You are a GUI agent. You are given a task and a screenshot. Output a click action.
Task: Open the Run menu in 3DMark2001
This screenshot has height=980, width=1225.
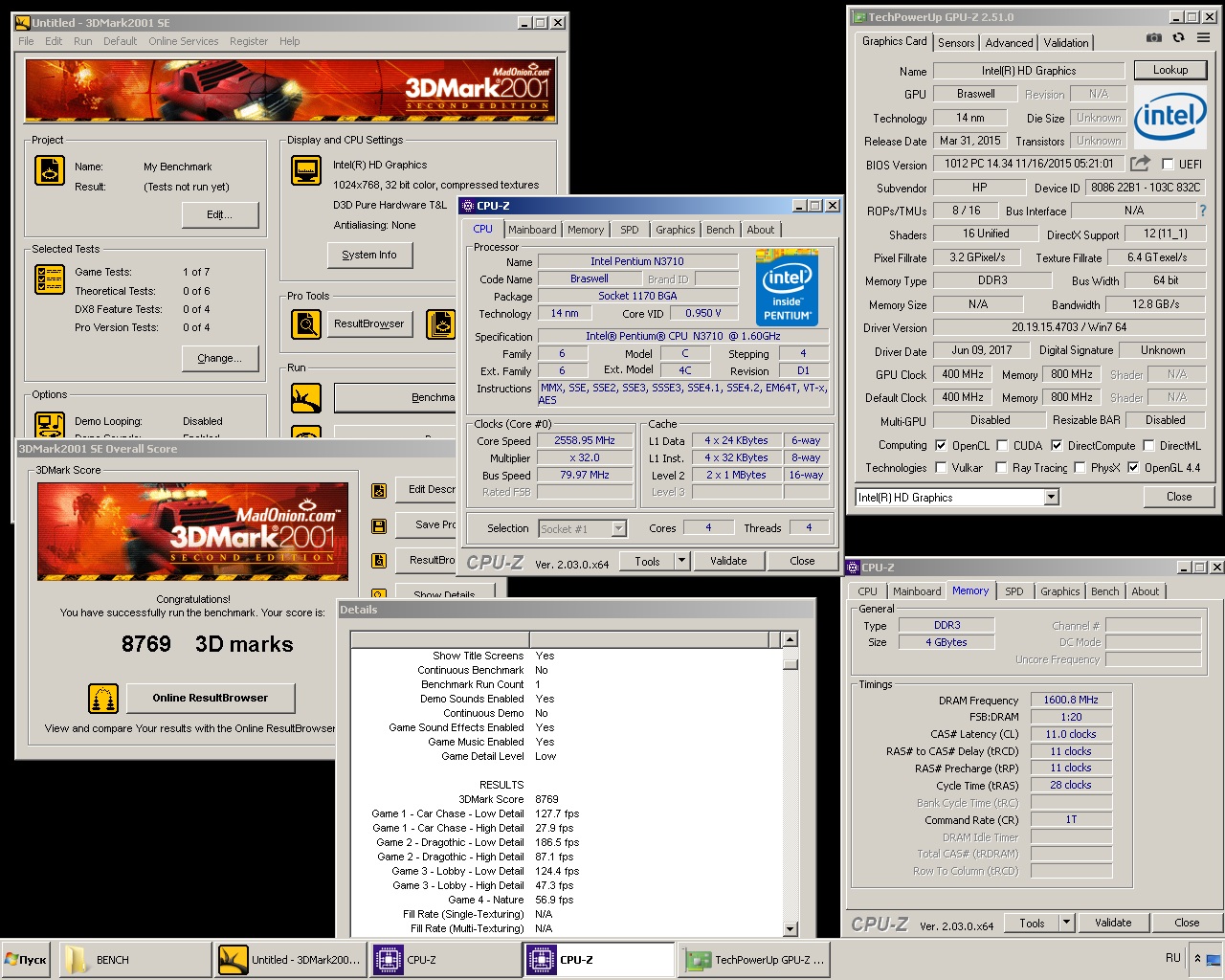click(x=83, y=41)
